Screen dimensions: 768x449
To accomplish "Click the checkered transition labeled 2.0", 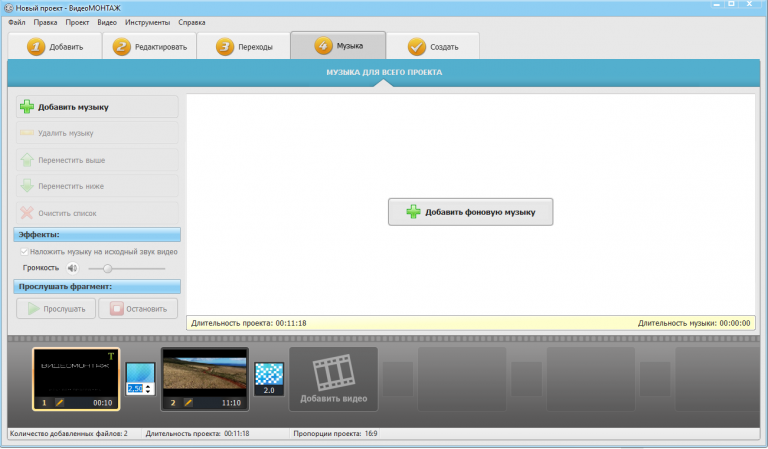I will [269, 379].
